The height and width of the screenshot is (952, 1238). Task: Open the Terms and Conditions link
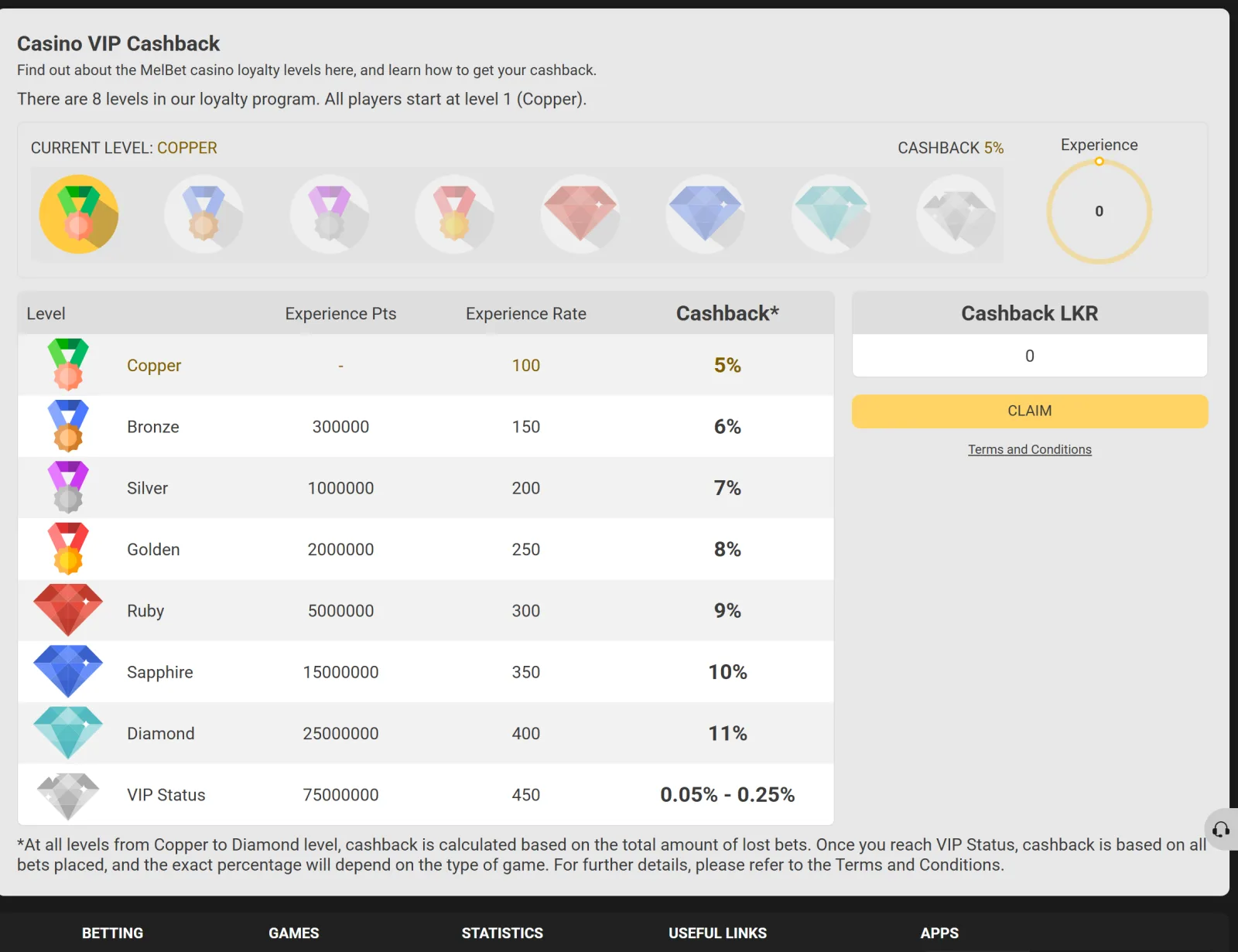[x=1030, y=449]
